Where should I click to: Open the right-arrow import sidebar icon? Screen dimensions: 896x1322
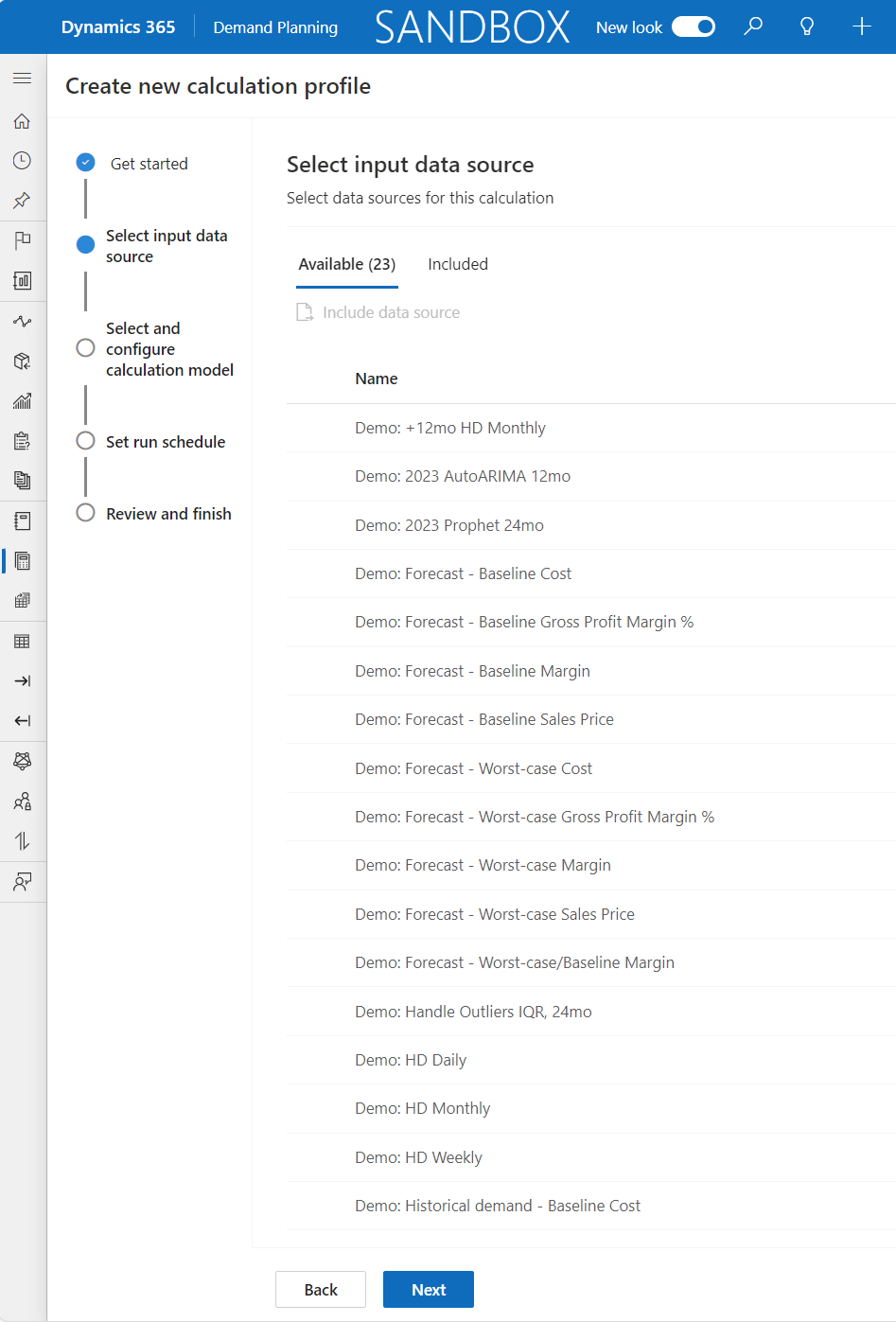(x=23, y=681)
